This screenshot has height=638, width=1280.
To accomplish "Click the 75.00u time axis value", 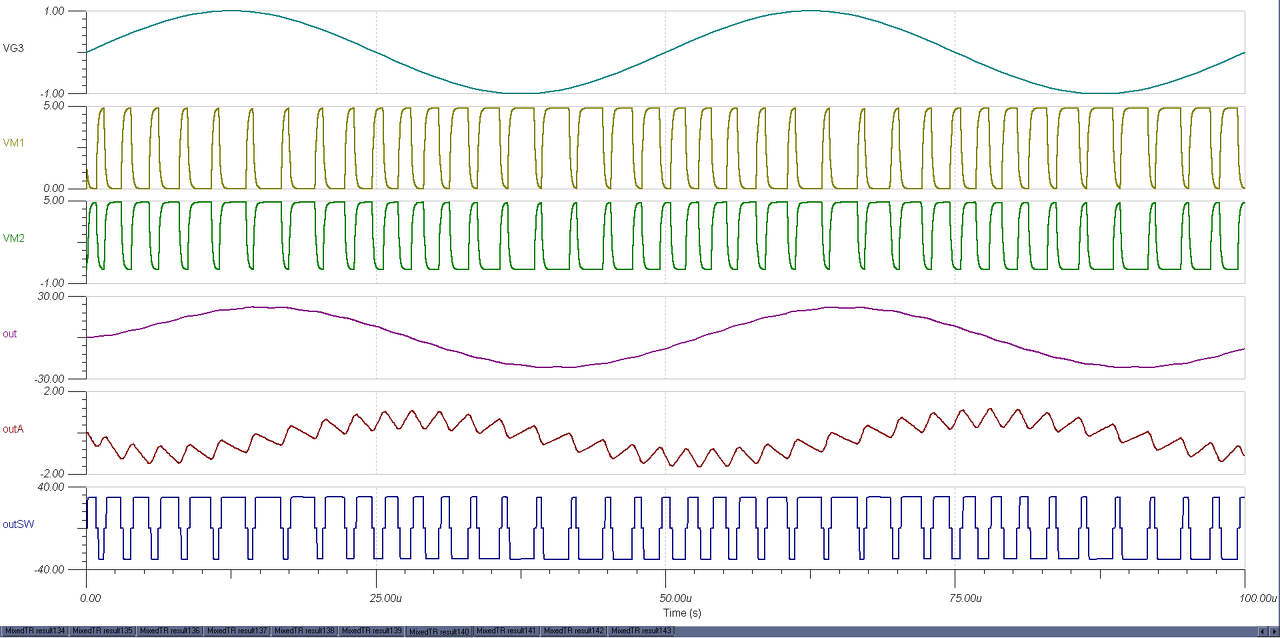I will pos(965,598).
